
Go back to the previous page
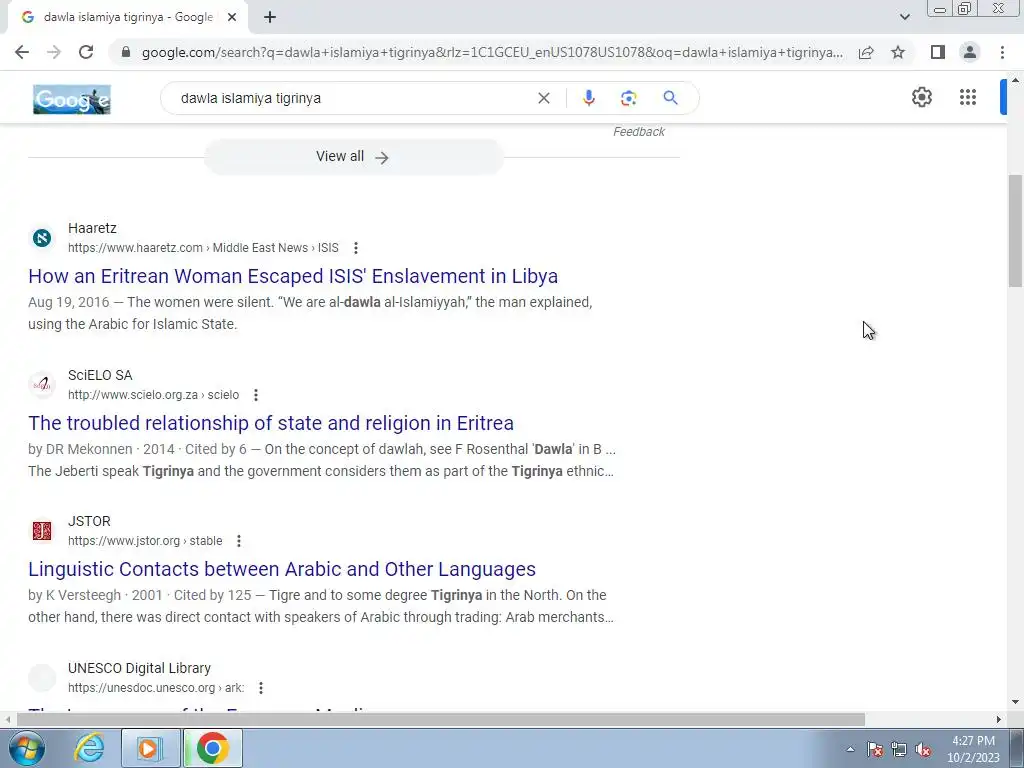point(22,52)
